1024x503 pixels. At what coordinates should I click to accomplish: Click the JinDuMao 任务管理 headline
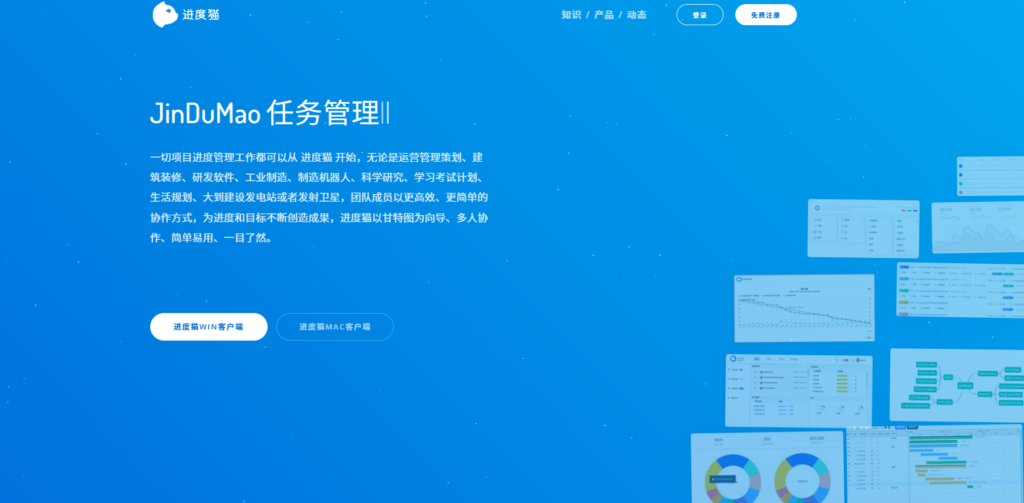click(270, 112)
